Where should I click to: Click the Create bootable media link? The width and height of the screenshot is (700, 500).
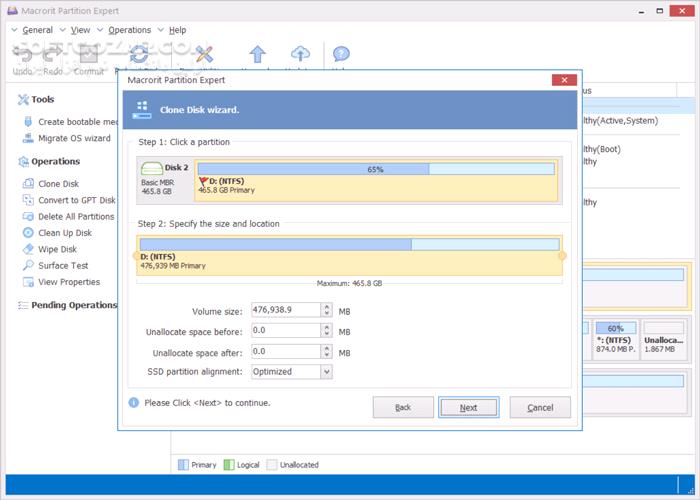pyautogui.click(x=78, y=122)
